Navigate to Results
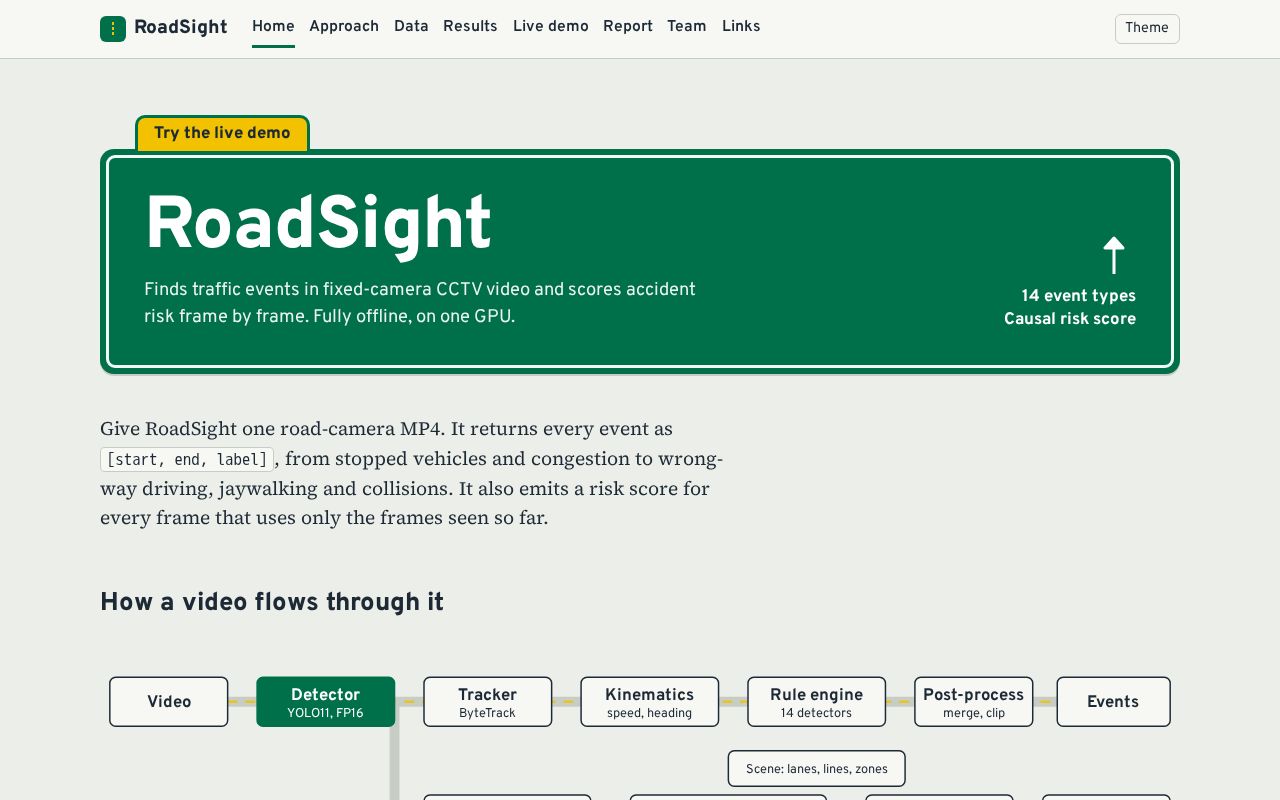 pyautogui.click(x=470, y=27)
